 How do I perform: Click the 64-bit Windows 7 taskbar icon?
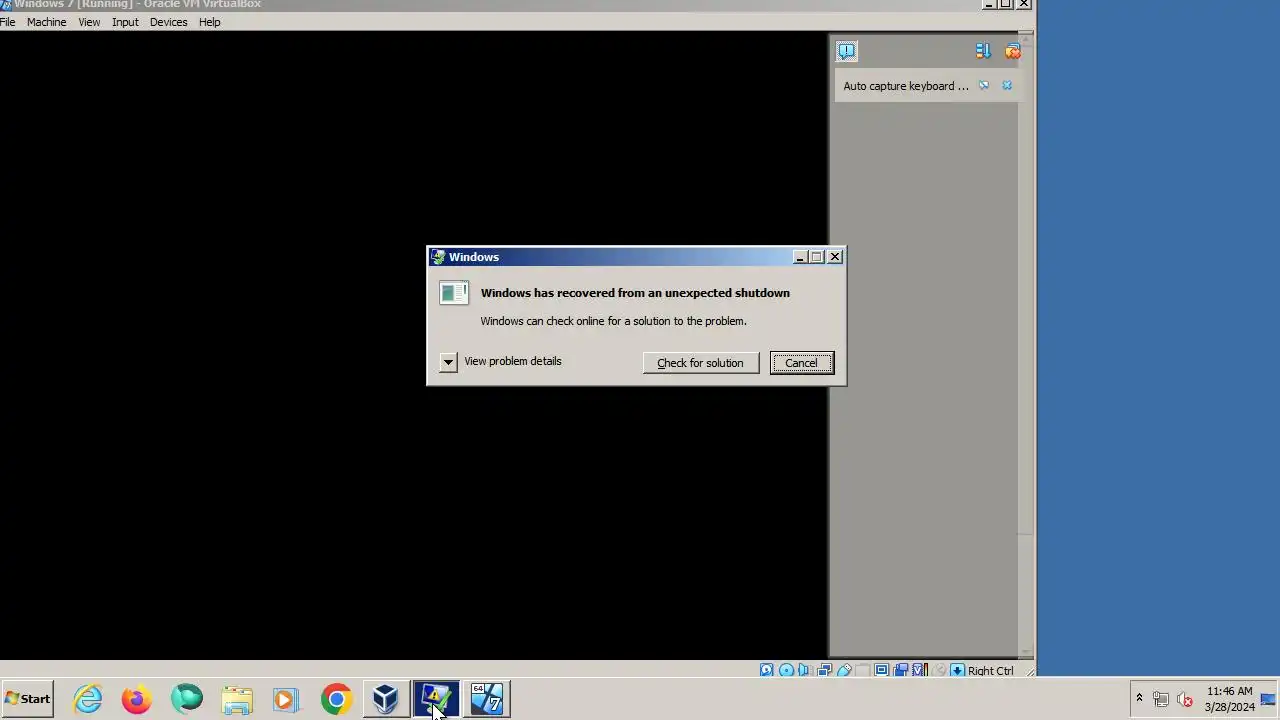click(487, 699)
